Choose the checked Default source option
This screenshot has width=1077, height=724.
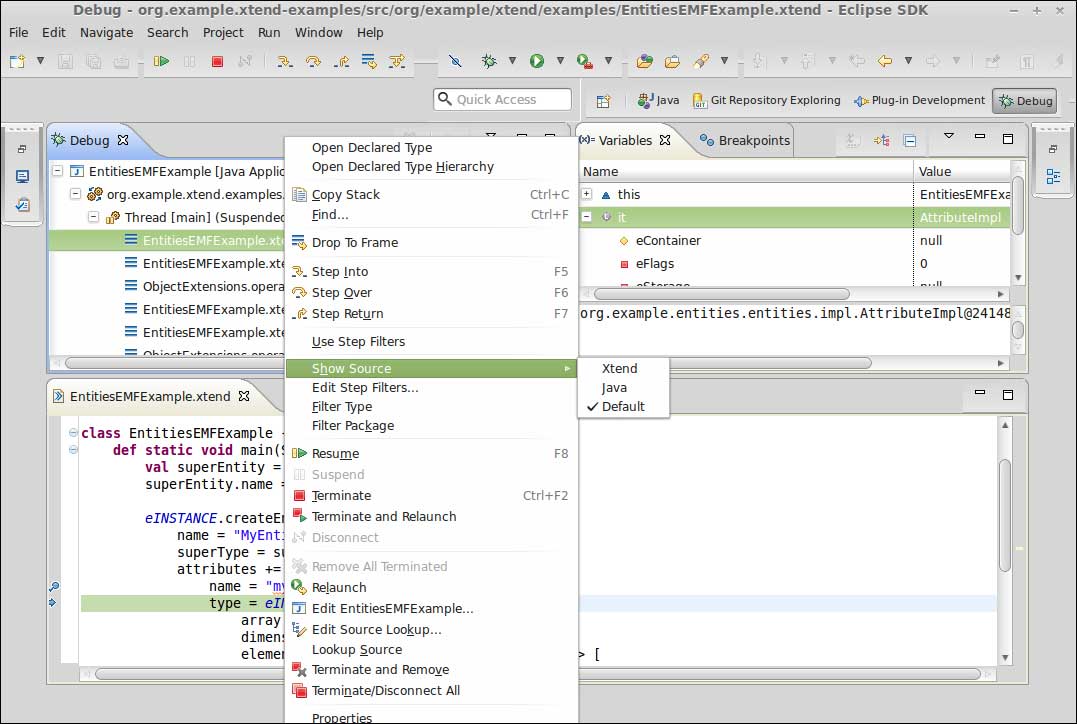622,406
